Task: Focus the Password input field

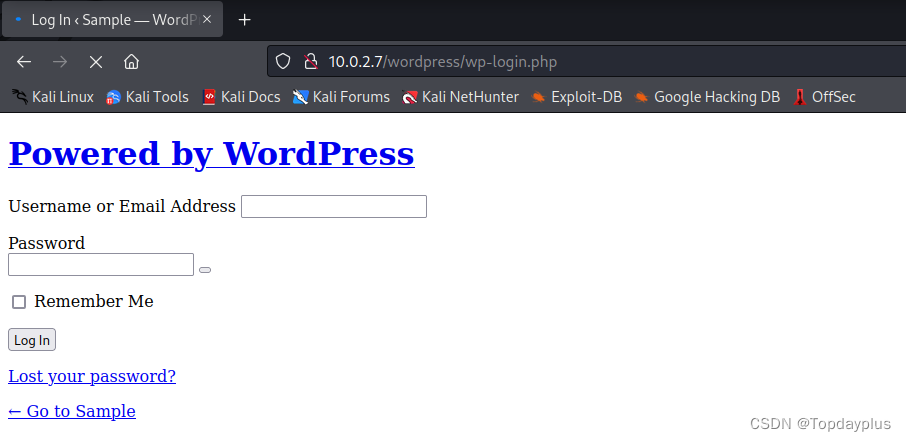Action: (101, 265)
